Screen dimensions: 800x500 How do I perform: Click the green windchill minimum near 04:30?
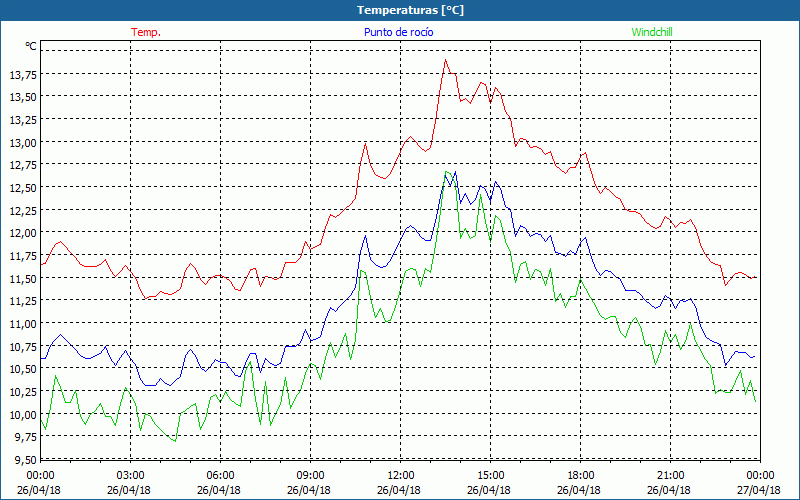pyautogui.click(x=175, y=441)
